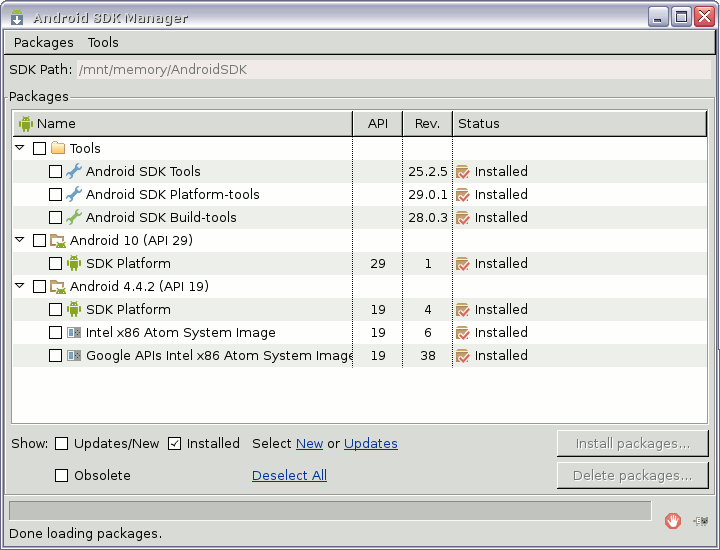Viewport: 720px width, 550px height.
Task: Check the API 19 SDK Platform checkbox
Action: [56, 309]
